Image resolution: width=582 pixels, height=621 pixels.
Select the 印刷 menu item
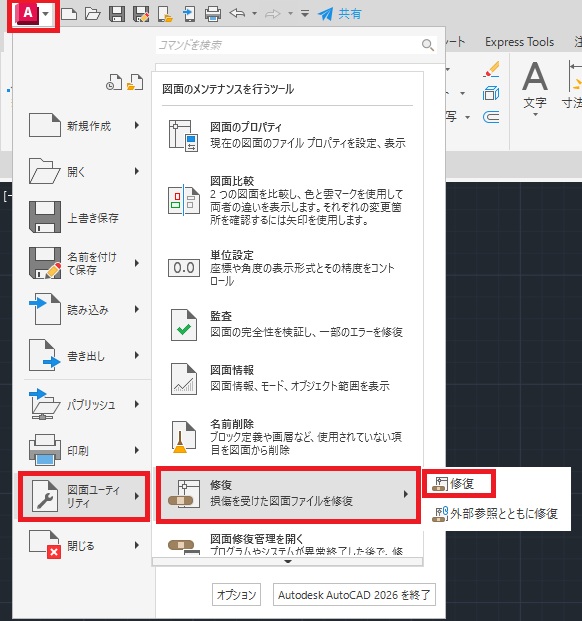point(84,450)
